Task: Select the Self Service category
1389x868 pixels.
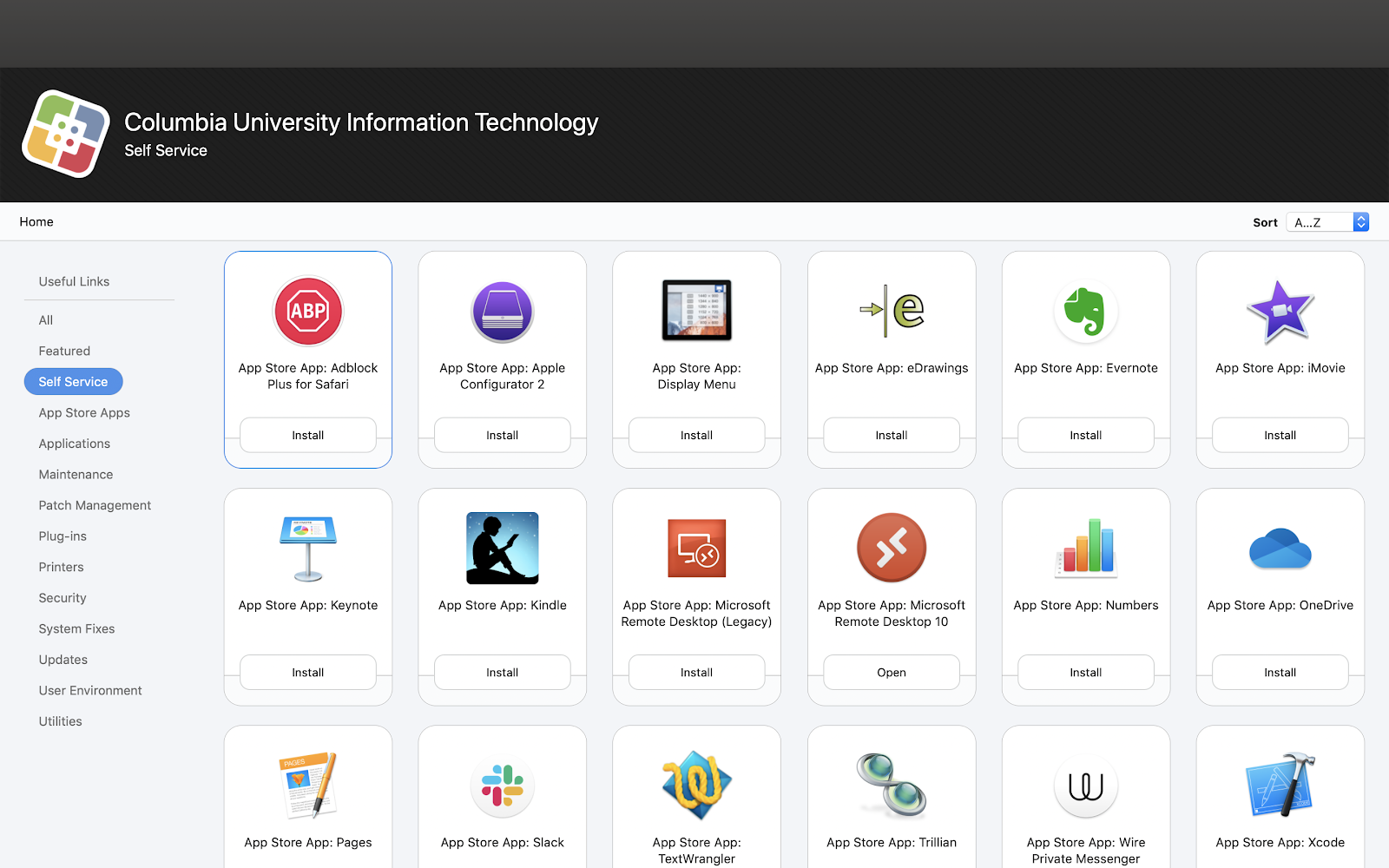Action: coord(74,382)
